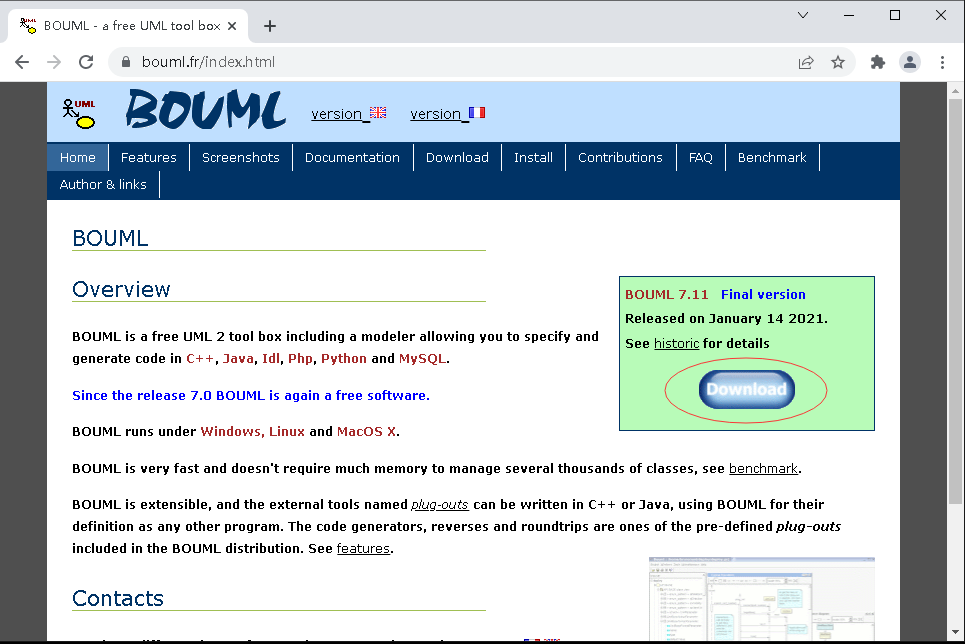Click the lock icon in address bar

pos(126,62)
